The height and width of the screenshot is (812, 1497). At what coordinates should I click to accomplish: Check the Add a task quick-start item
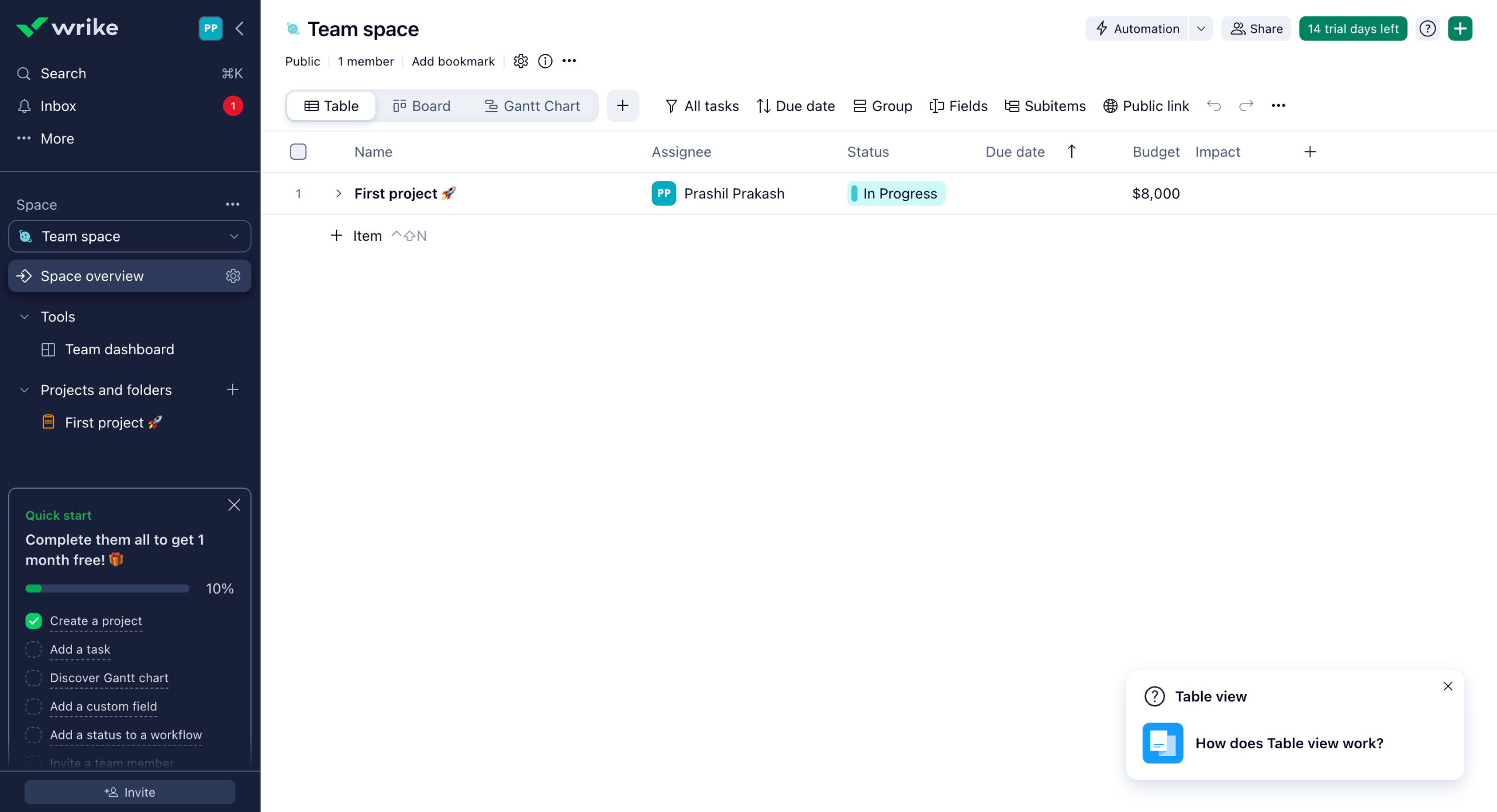pyautogui.click(x=34, y=649)
